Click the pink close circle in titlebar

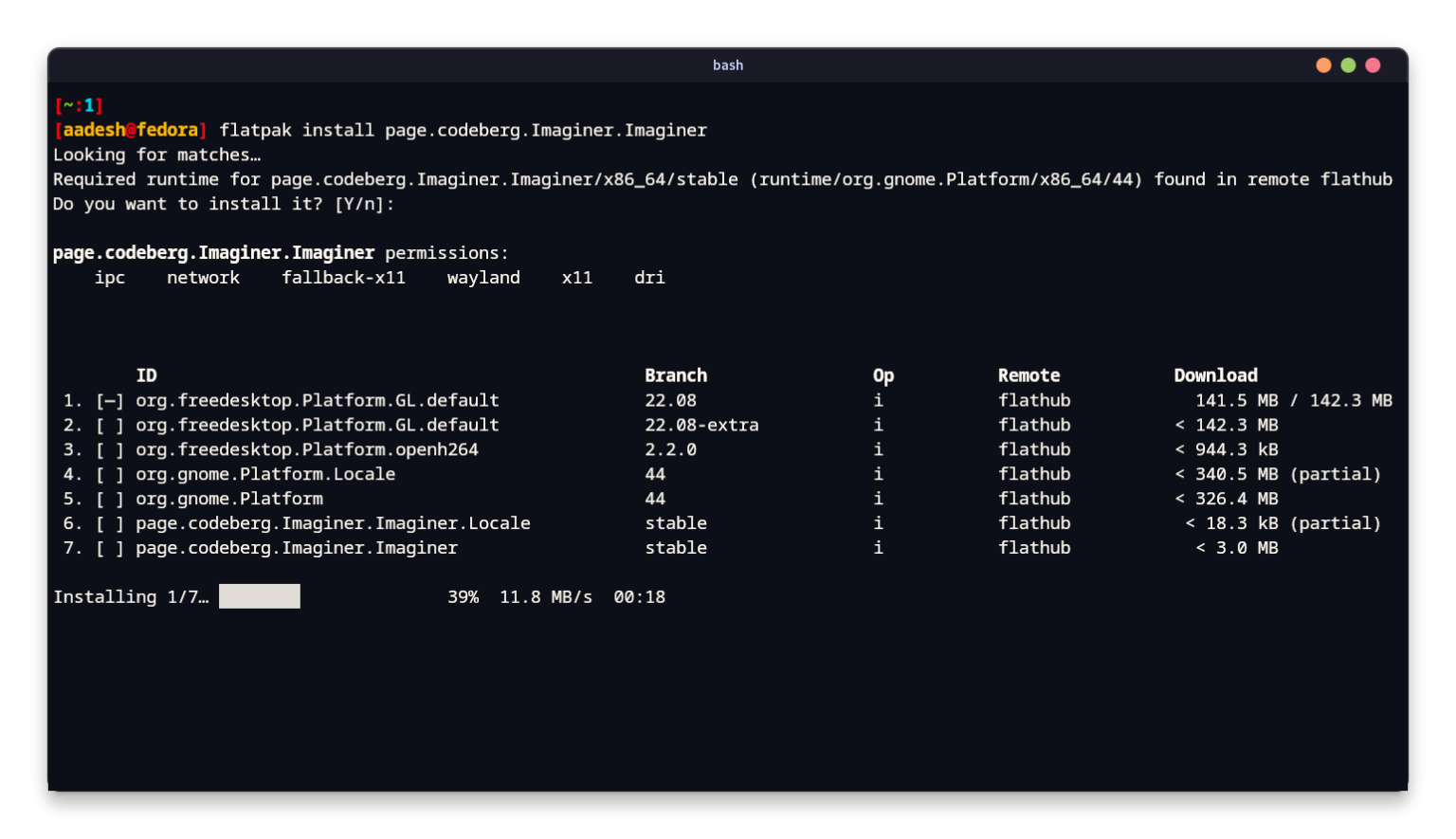pyautogui.click(x=1373, y=65)
